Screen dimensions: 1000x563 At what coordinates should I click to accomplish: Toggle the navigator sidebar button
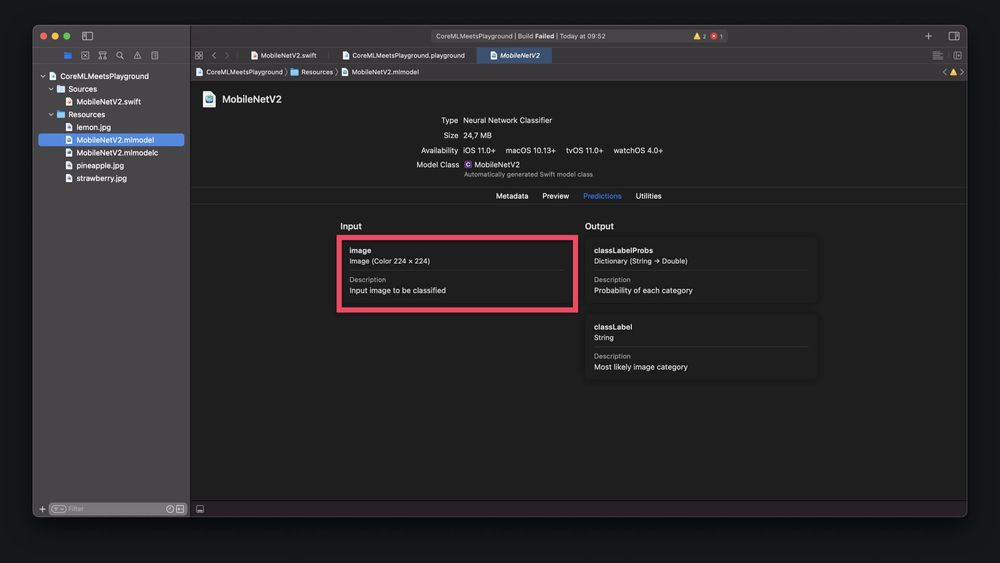tap(87, 36)
